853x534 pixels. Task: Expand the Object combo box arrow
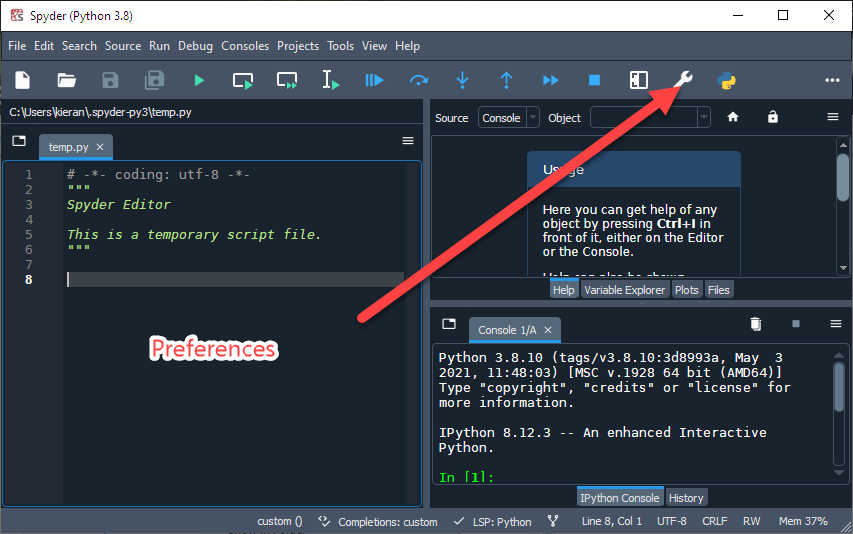704,117
